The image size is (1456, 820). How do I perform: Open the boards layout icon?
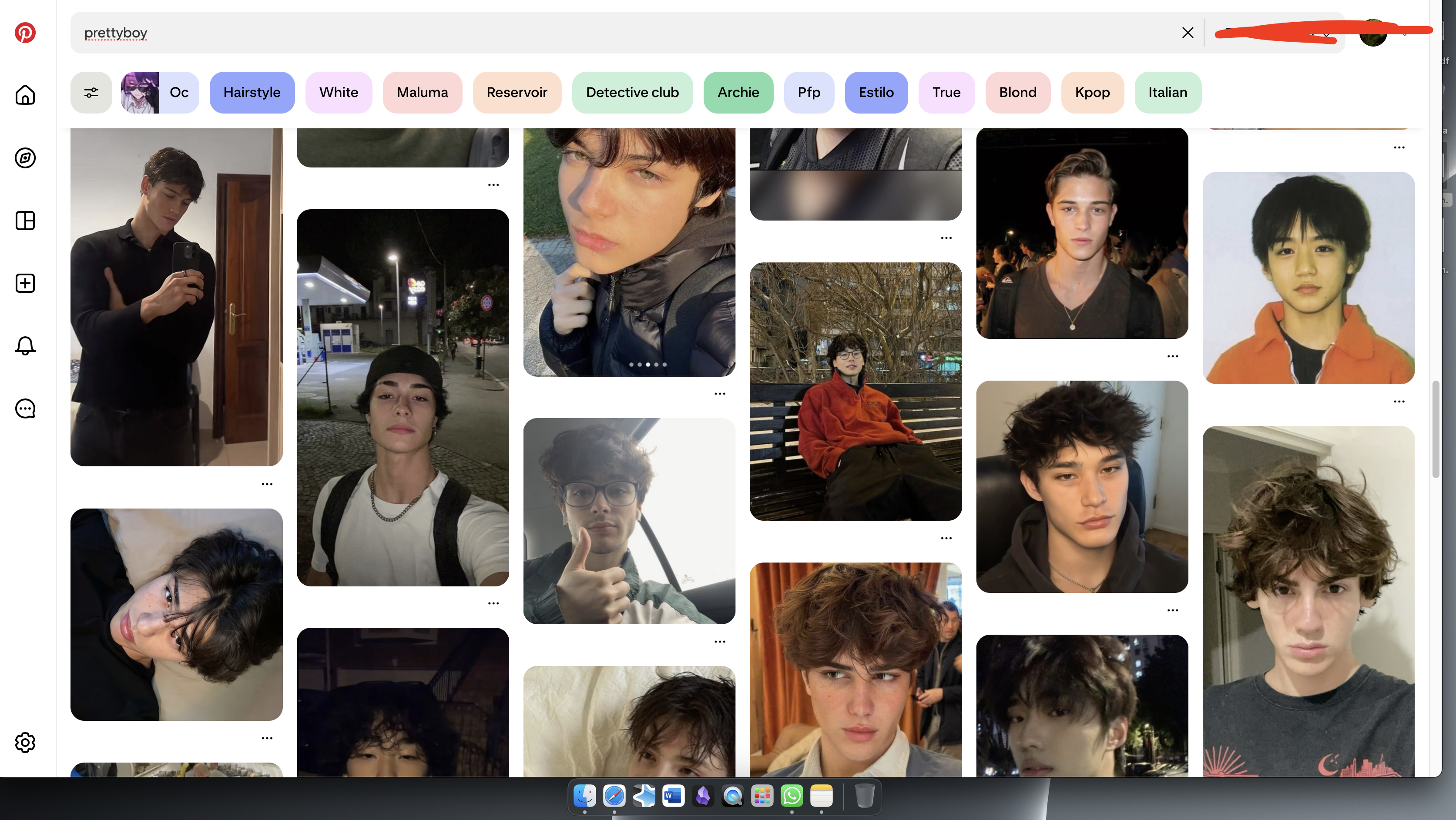25,221
